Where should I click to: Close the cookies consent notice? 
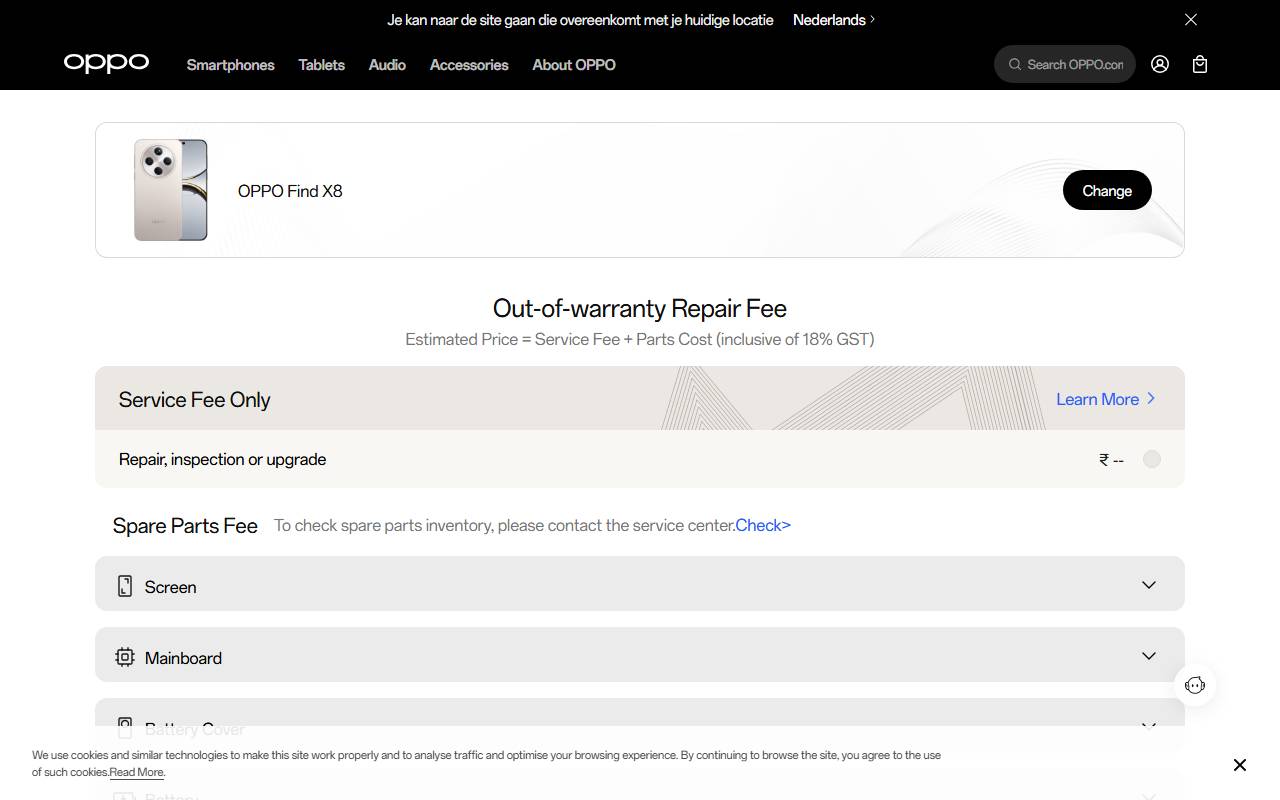[1239, 765]
